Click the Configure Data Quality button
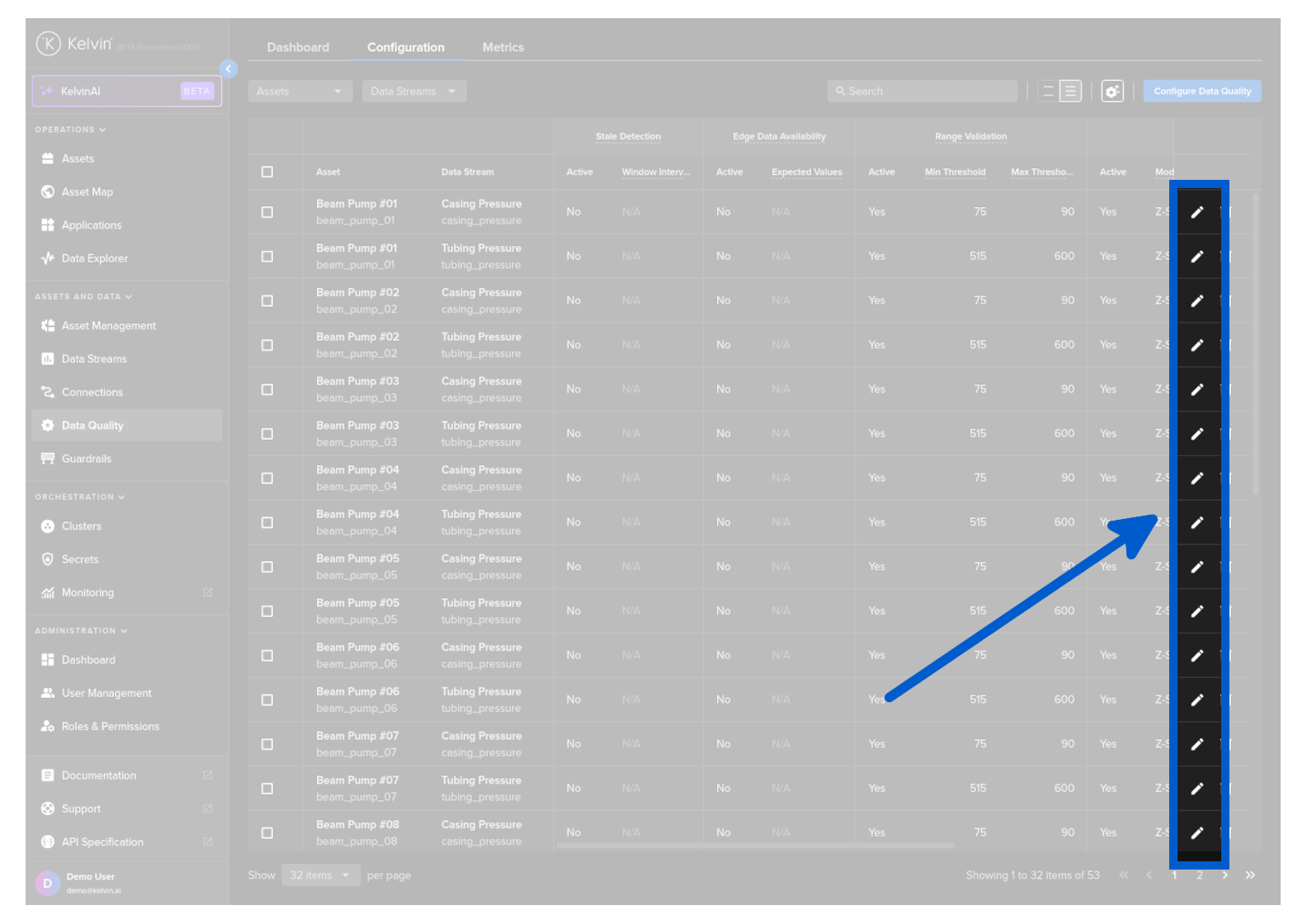The height and width of the screenshot is (924, 1307). point(1201,92)
